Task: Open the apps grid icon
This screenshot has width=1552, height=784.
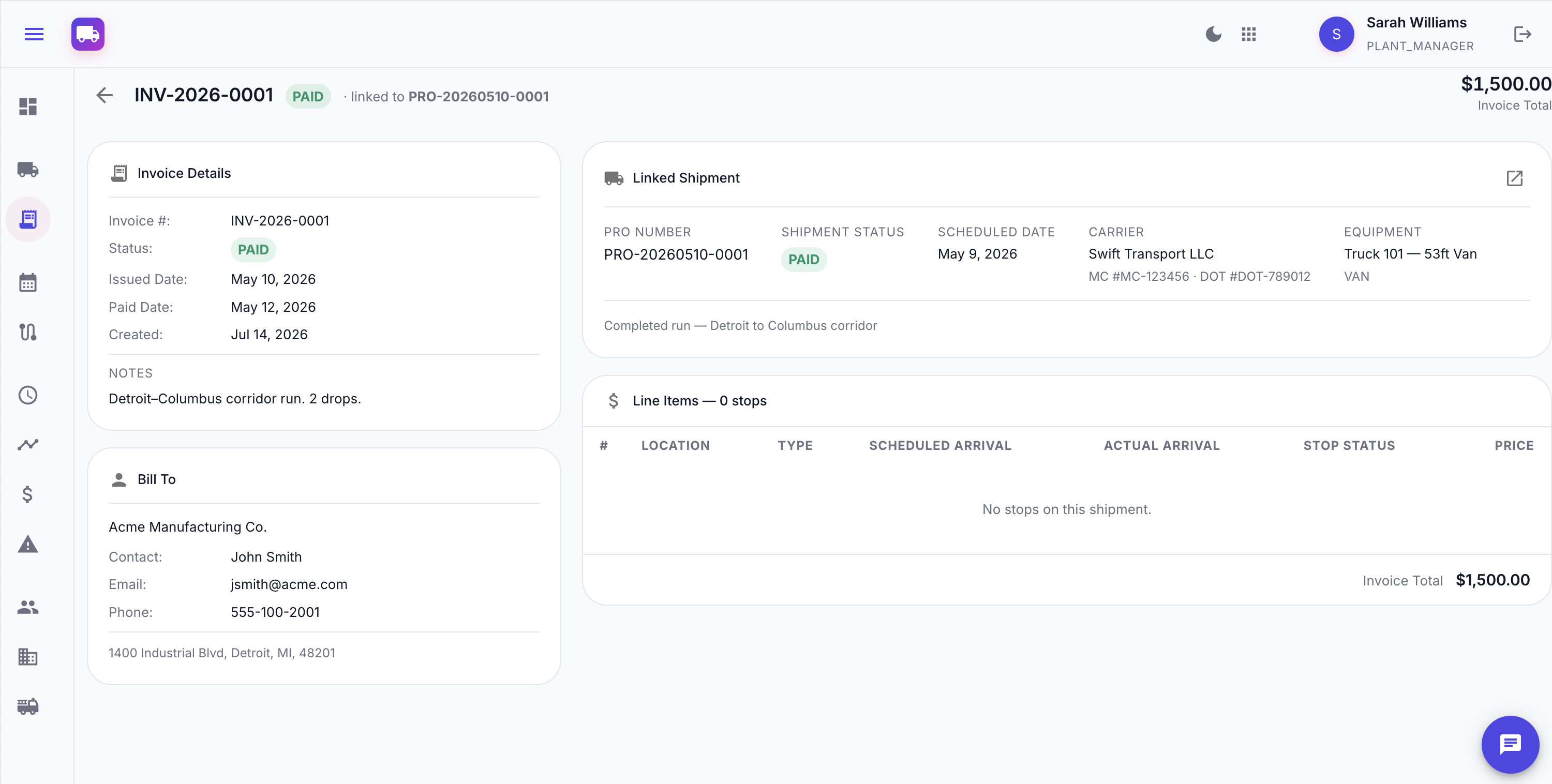Action: 1249,34
